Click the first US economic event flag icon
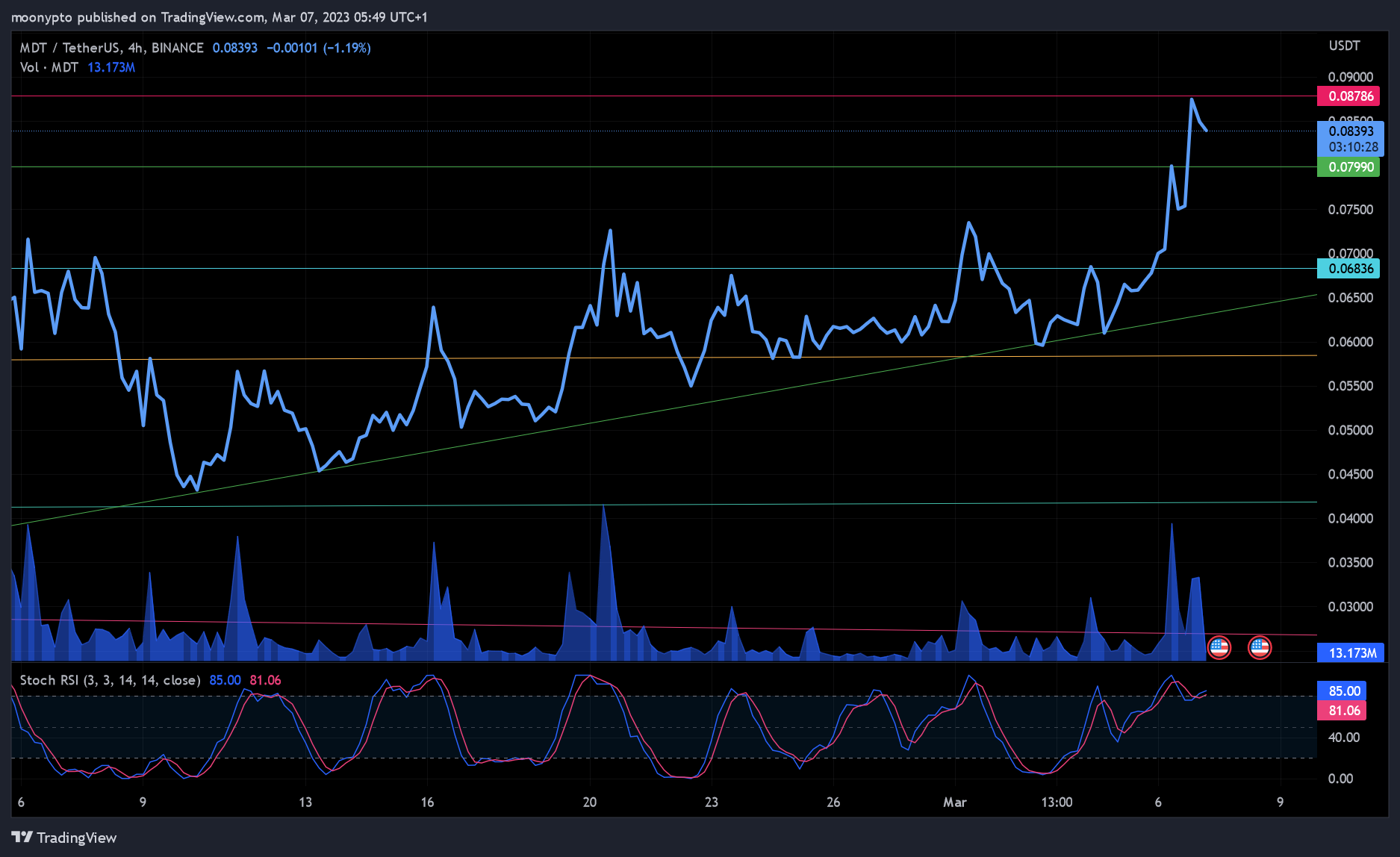The image size is (1400, 857). (x=1219, y=647)
